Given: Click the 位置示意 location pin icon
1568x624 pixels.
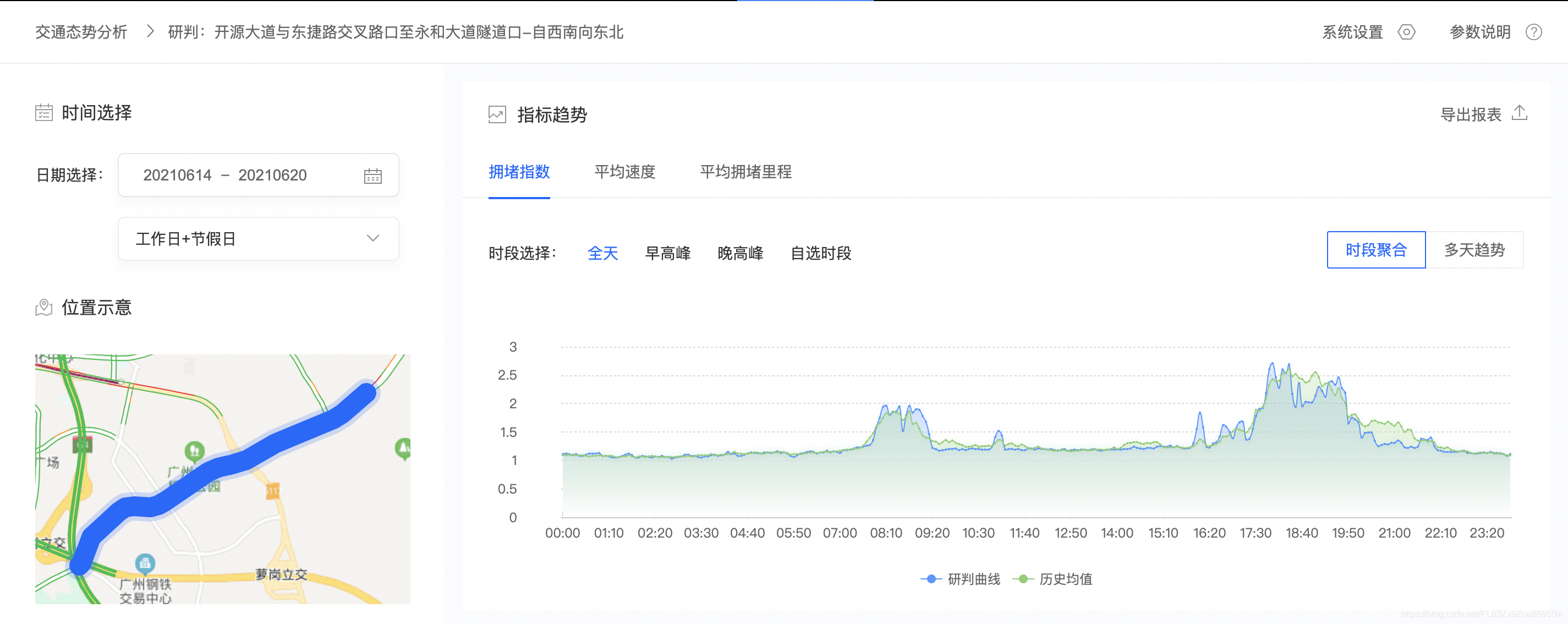Looking at the screenshot, I should tap(43, 308).
